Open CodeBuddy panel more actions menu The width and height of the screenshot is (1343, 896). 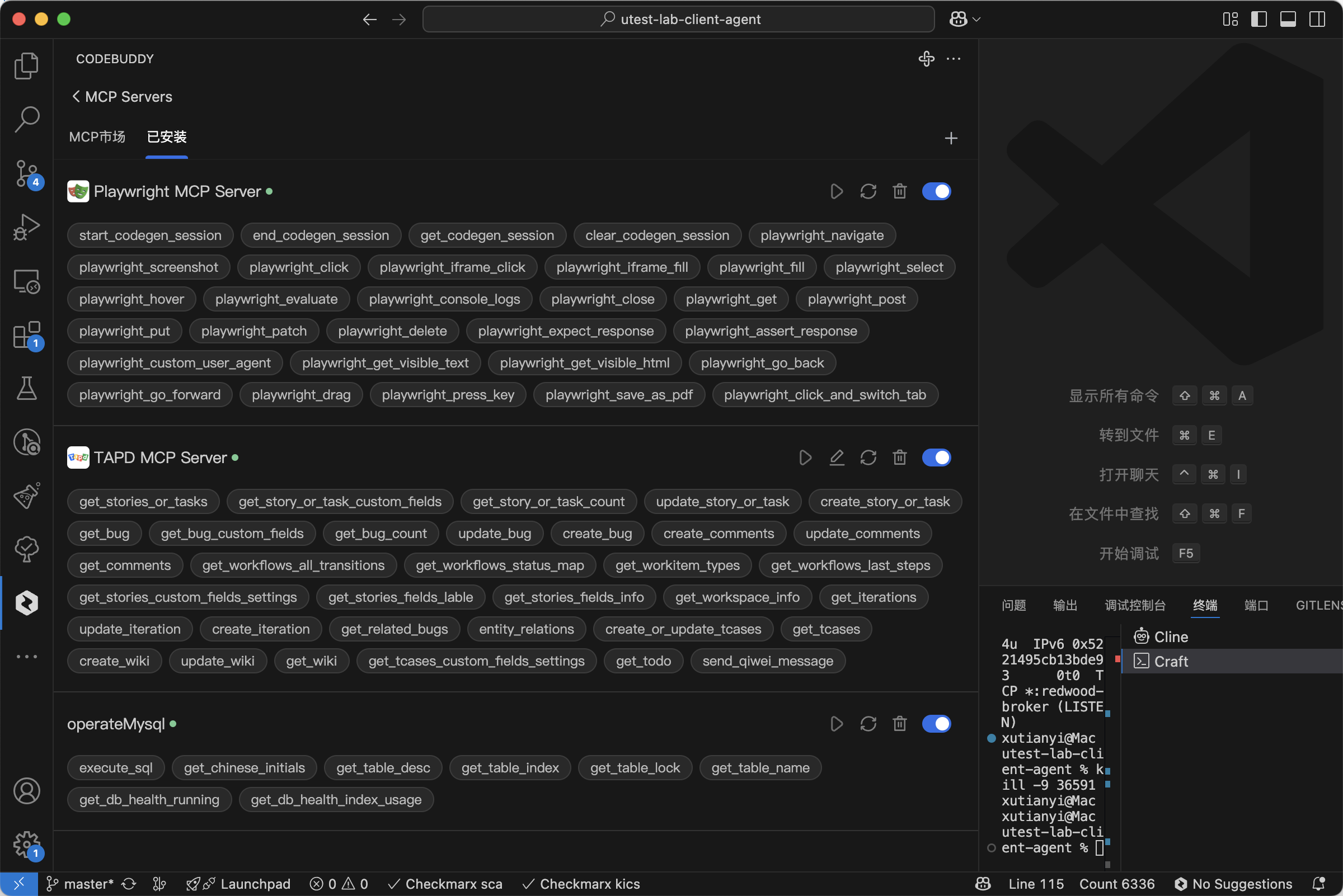coord(953,59)
